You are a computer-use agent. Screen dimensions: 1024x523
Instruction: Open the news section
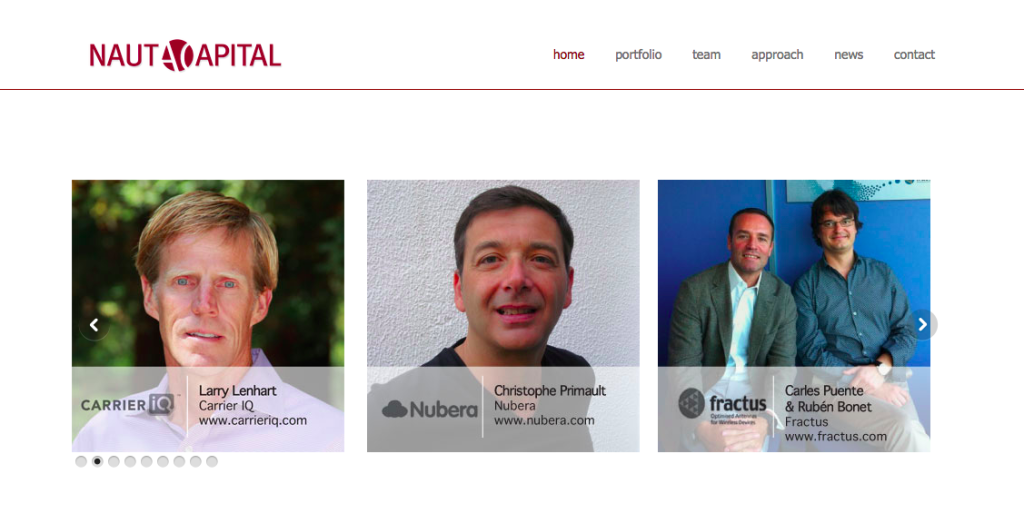848,55
